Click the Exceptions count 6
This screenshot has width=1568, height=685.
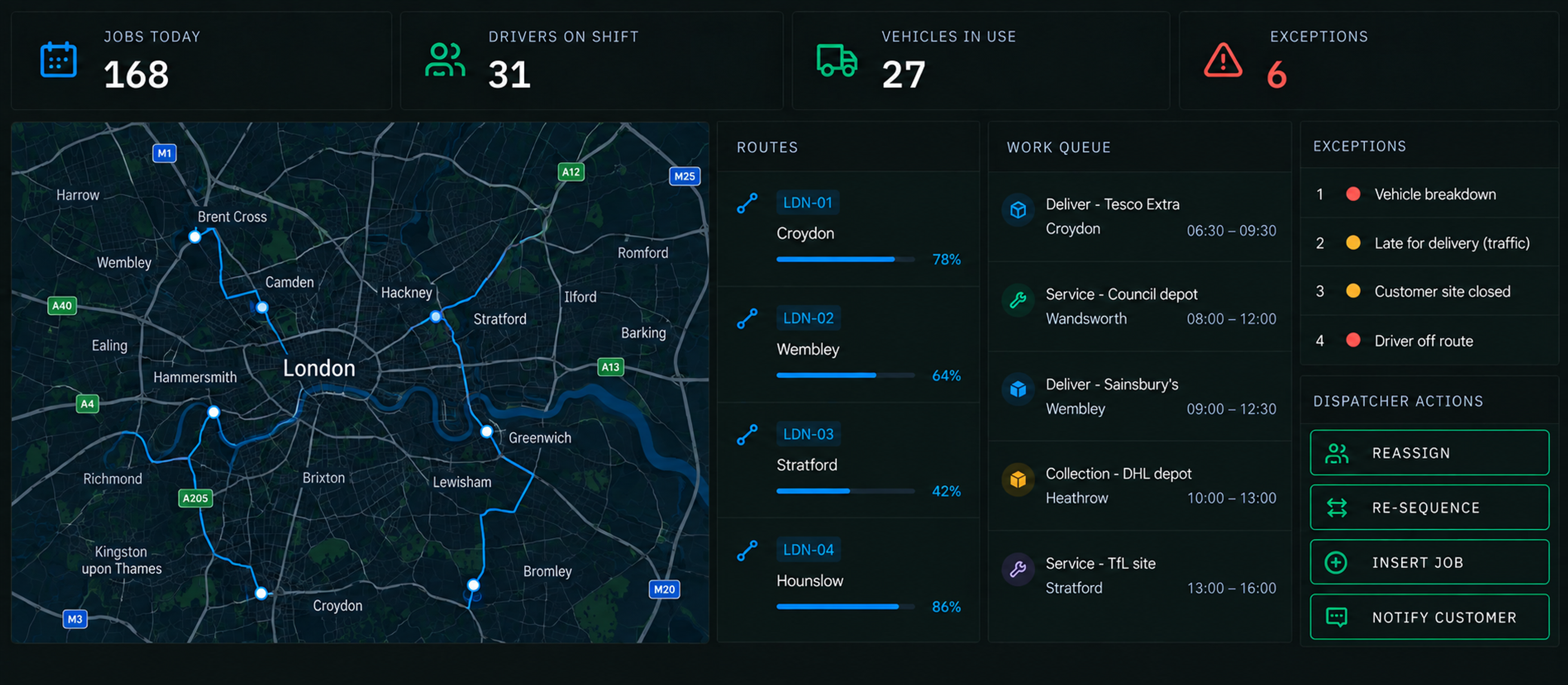pyautogui.click(x=1276, y=75)
